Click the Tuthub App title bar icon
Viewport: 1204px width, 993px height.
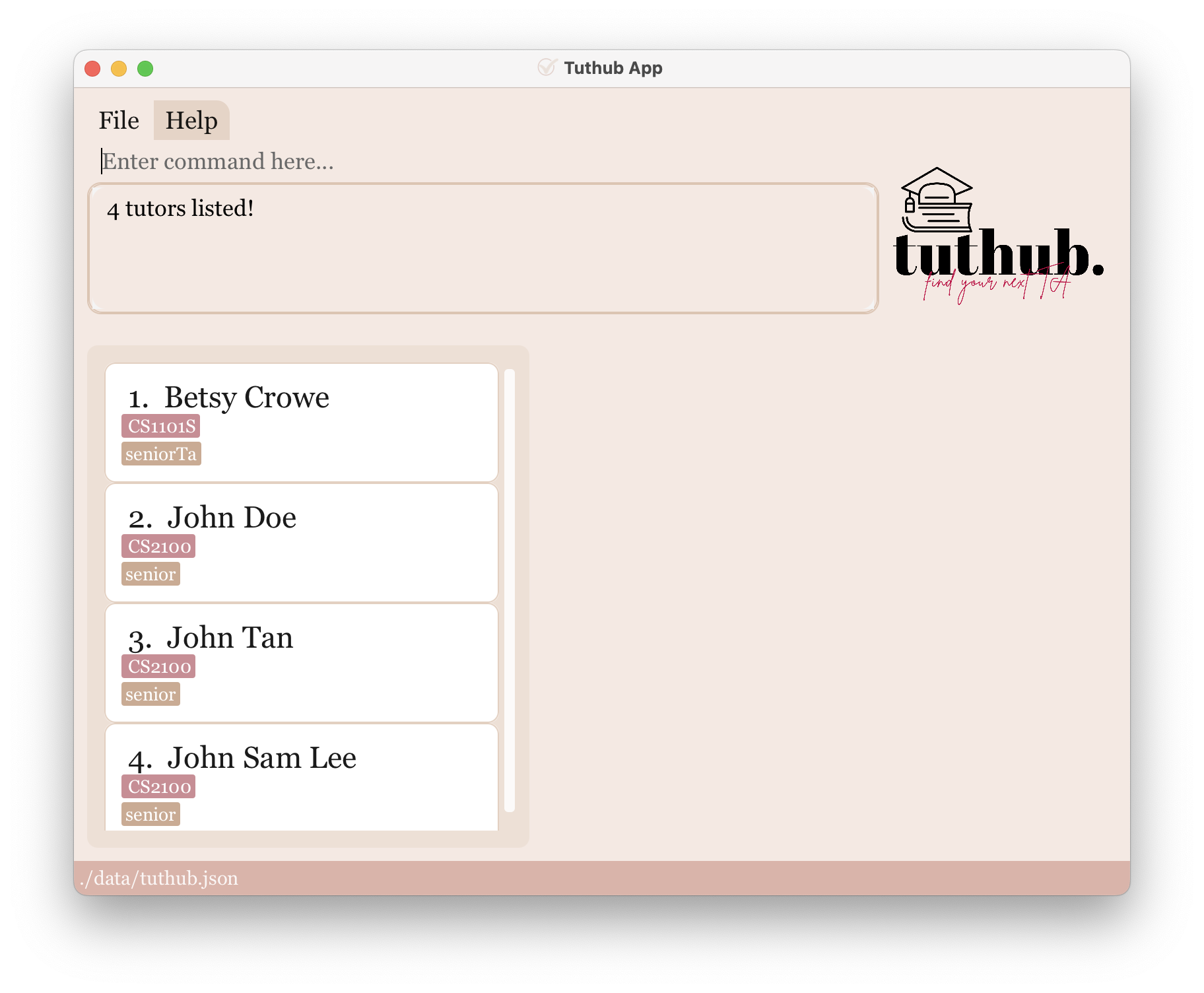[547, 67]
